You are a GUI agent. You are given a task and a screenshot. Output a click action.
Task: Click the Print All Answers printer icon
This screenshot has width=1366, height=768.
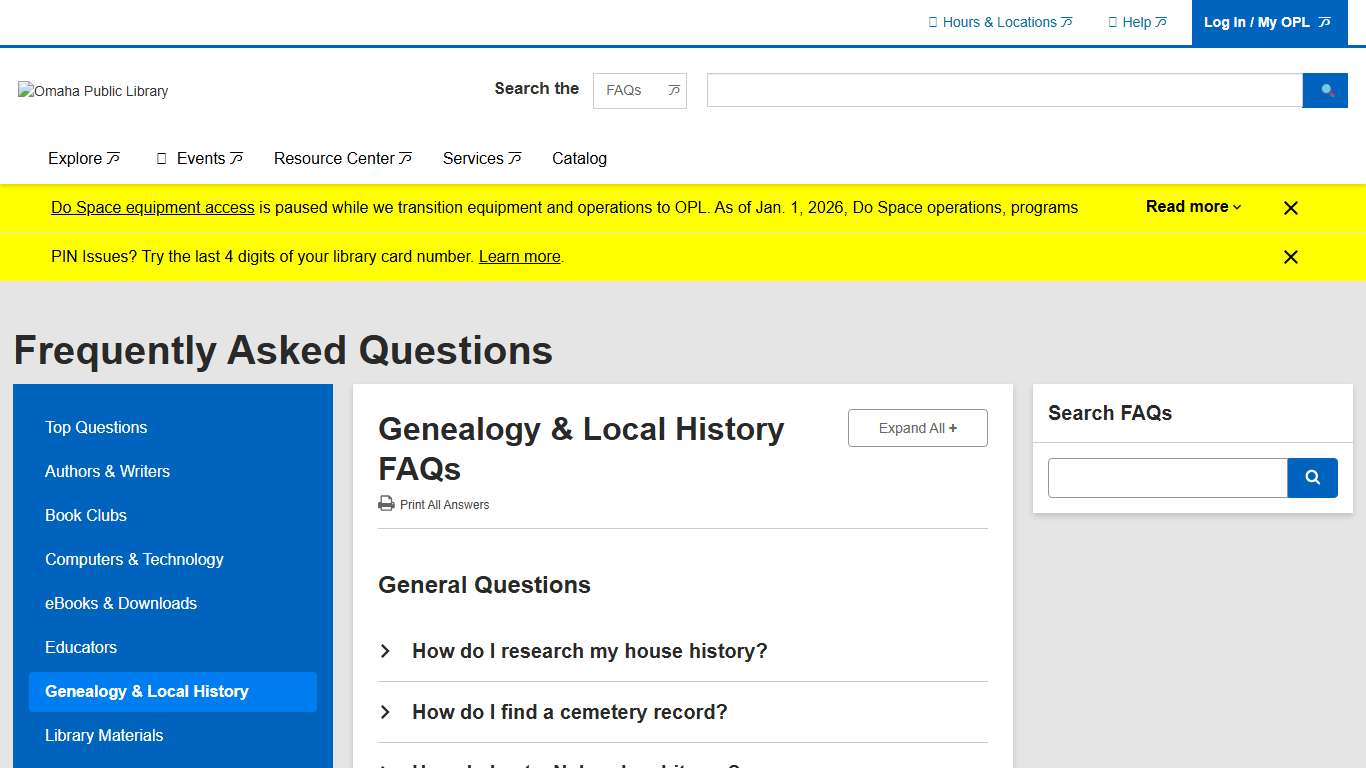pos(386,504)
